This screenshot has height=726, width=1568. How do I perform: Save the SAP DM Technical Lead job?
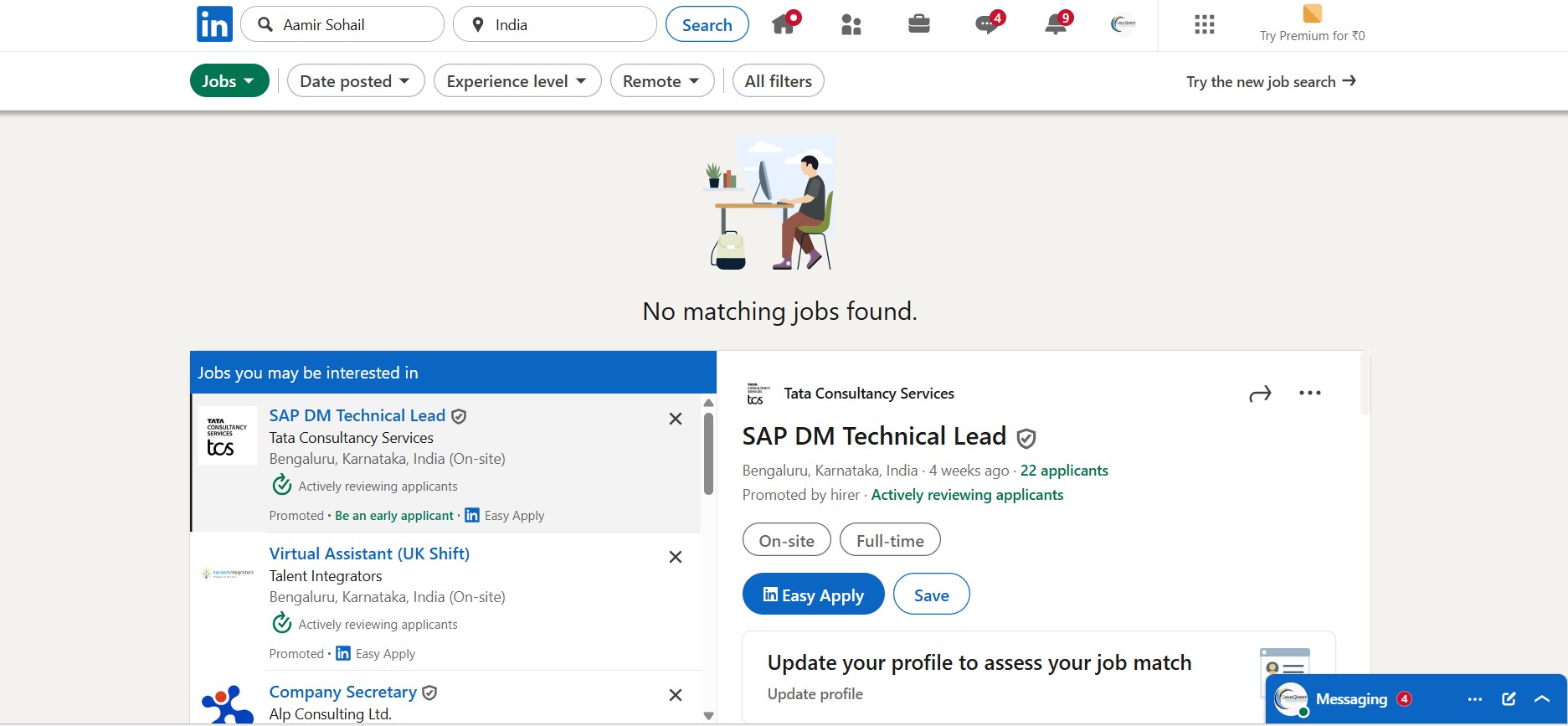point(931,595)
